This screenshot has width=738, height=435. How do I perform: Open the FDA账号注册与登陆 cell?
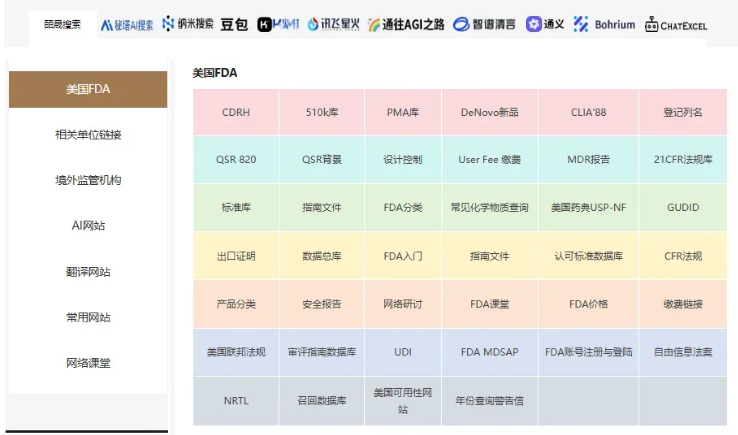[589, 352]
